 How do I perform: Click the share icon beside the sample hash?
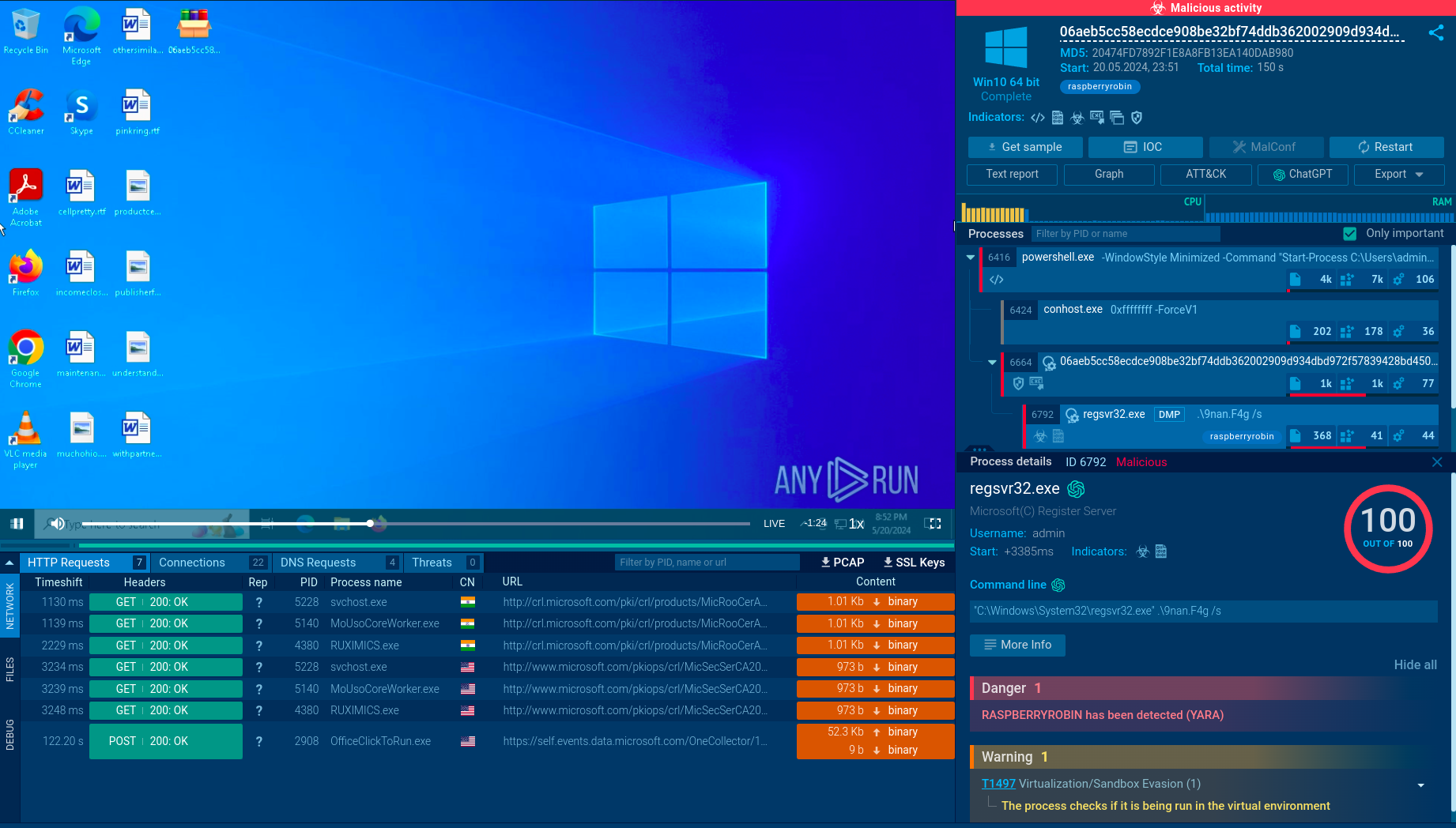(1435, 32)
